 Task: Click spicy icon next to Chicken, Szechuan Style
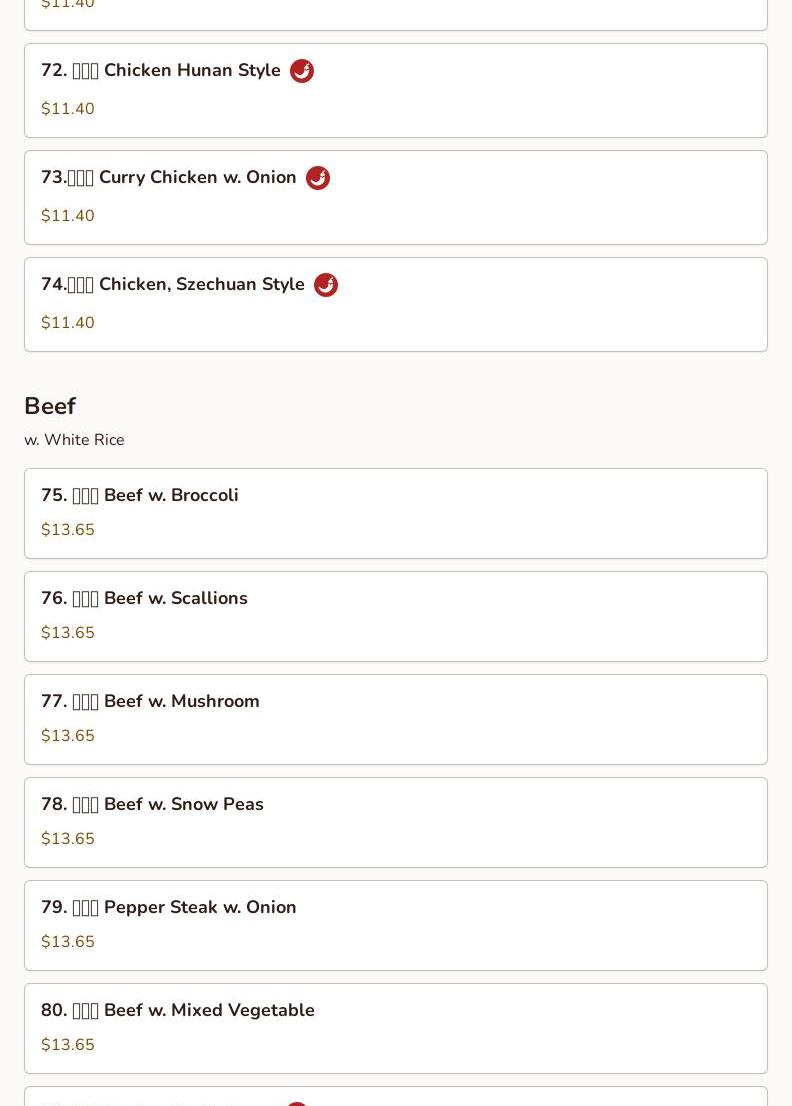[x=326, y=285]
